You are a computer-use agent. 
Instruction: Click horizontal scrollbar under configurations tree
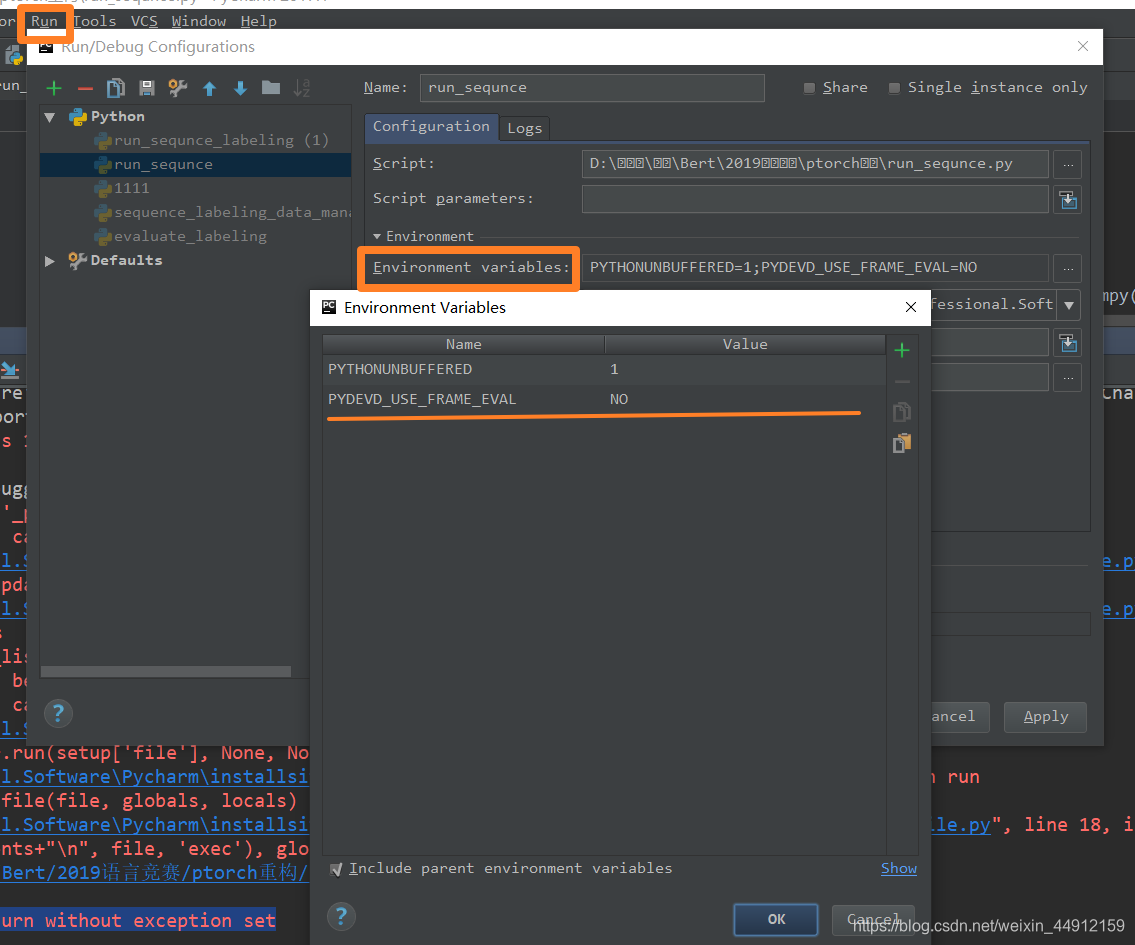click(166, 672)
